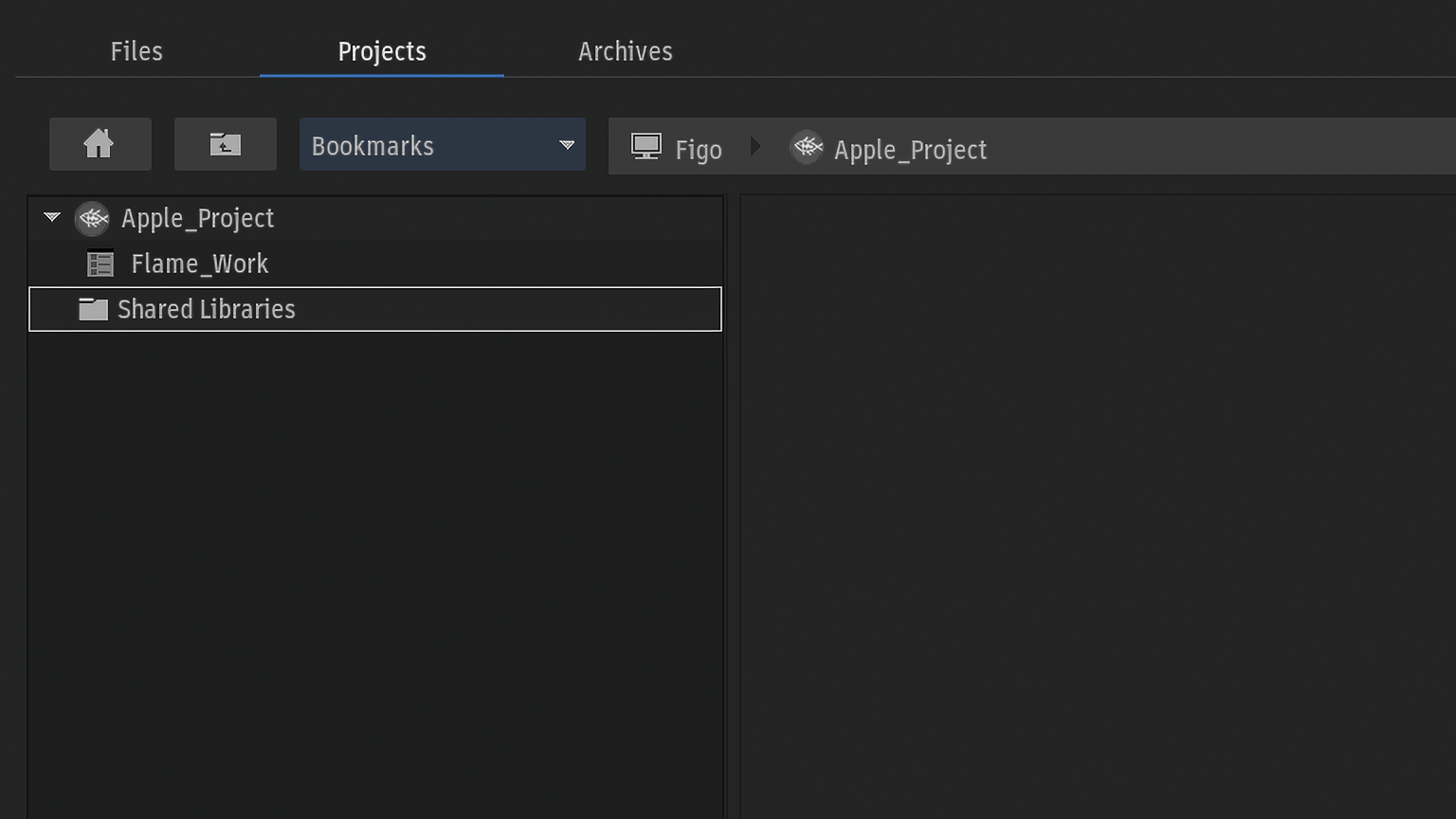
Task: Click the Shared Libraries folder icon
Action: (93, 309)
